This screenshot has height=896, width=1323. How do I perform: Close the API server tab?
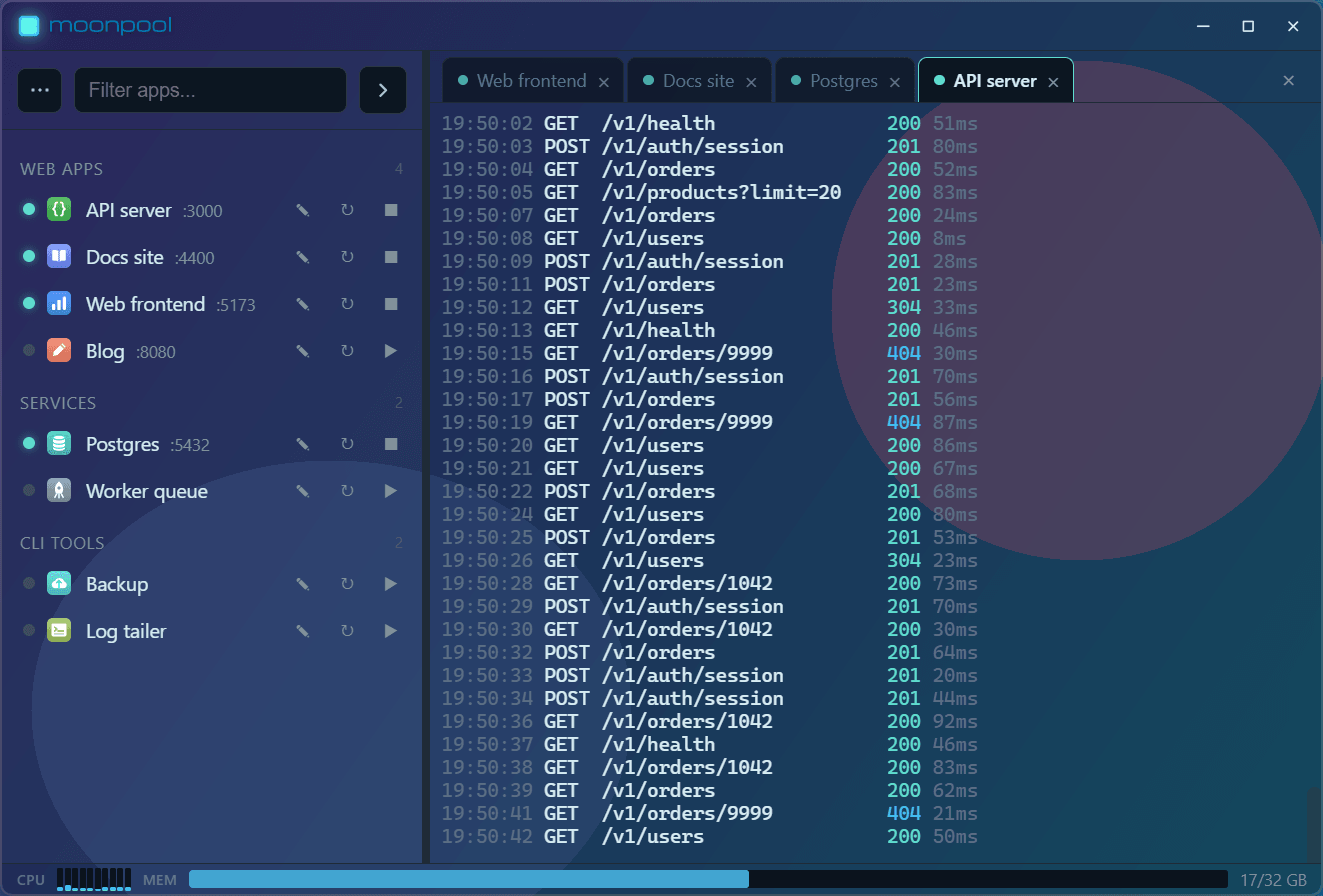(1053, 82)
